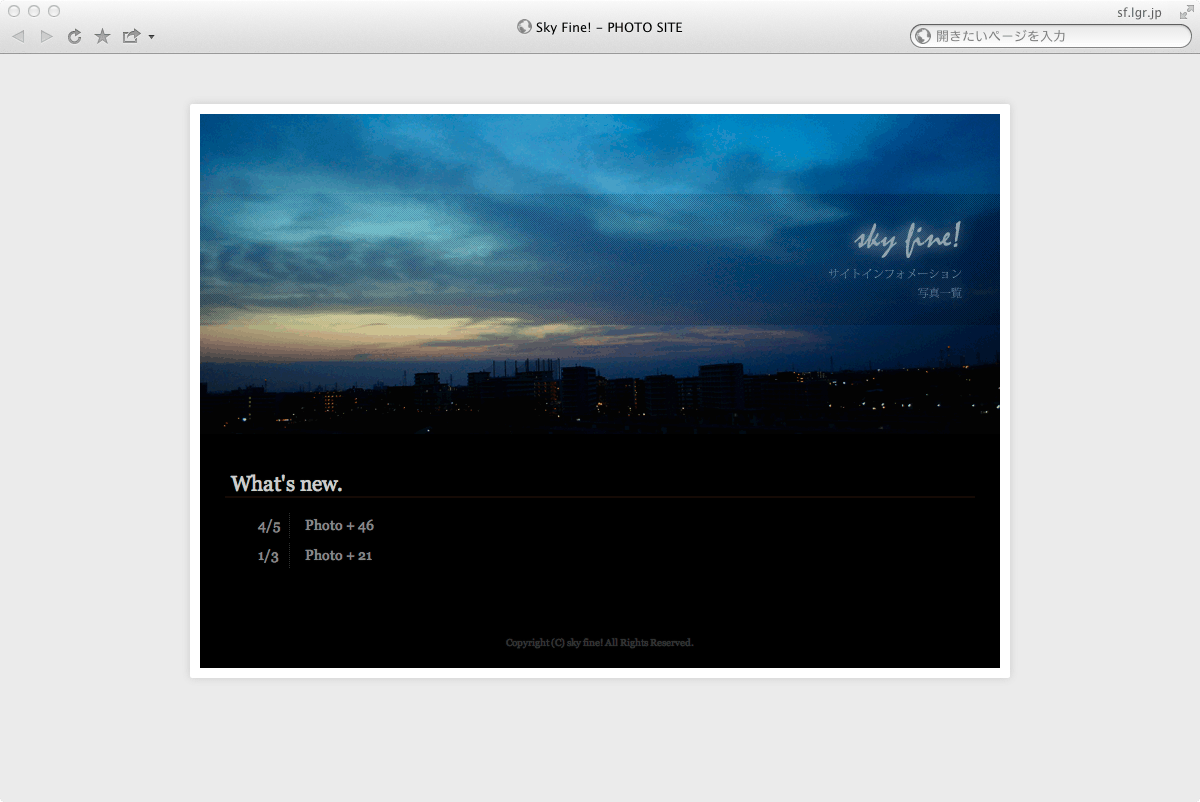Click the browser forward arrow

tap(46, 37)
